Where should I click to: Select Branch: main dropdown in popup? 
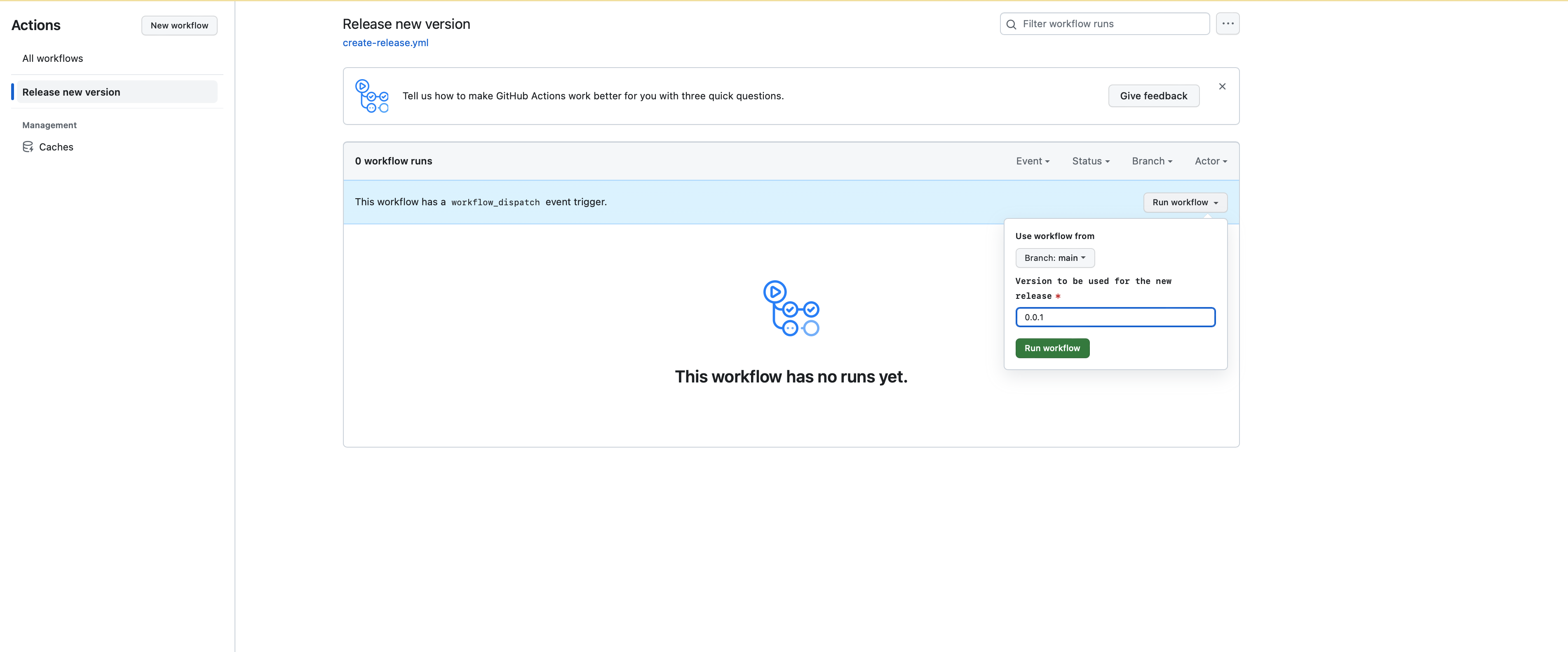(x=1054, y=258)
